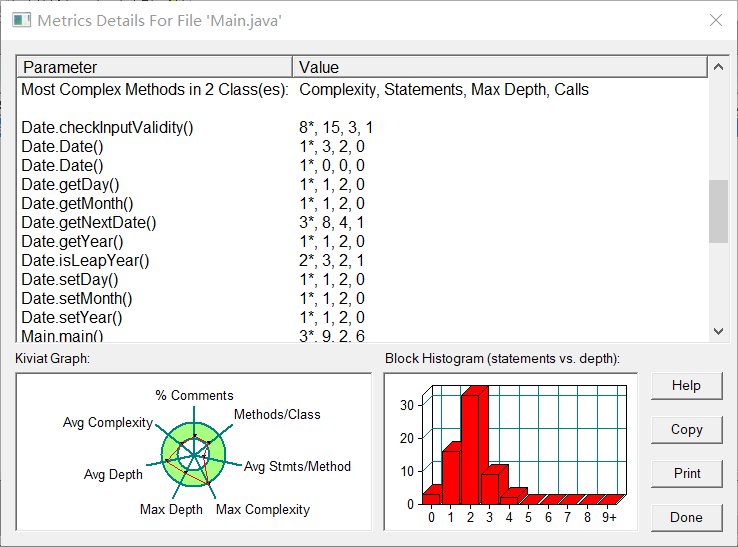Click the scrollbar up arrow
The image size is (738, 547).
(x=718, y=67)
